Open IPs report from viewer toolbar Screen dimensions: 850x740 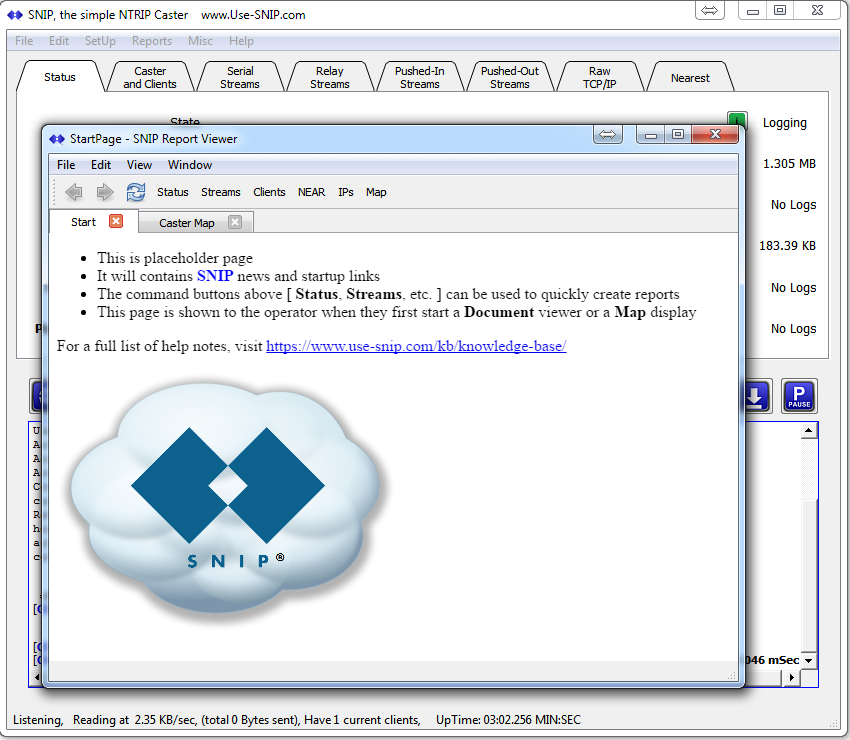coord(345,192)
